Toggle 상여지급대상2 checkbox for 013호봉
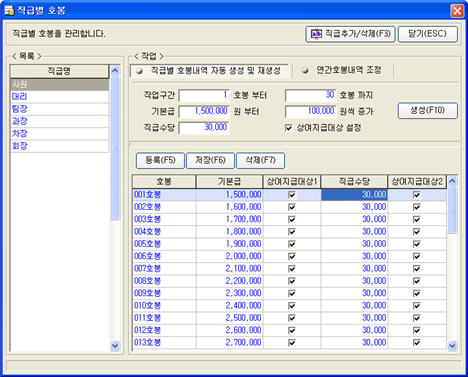The width and height of the screenshot is (468, 377). pos(417,343)
